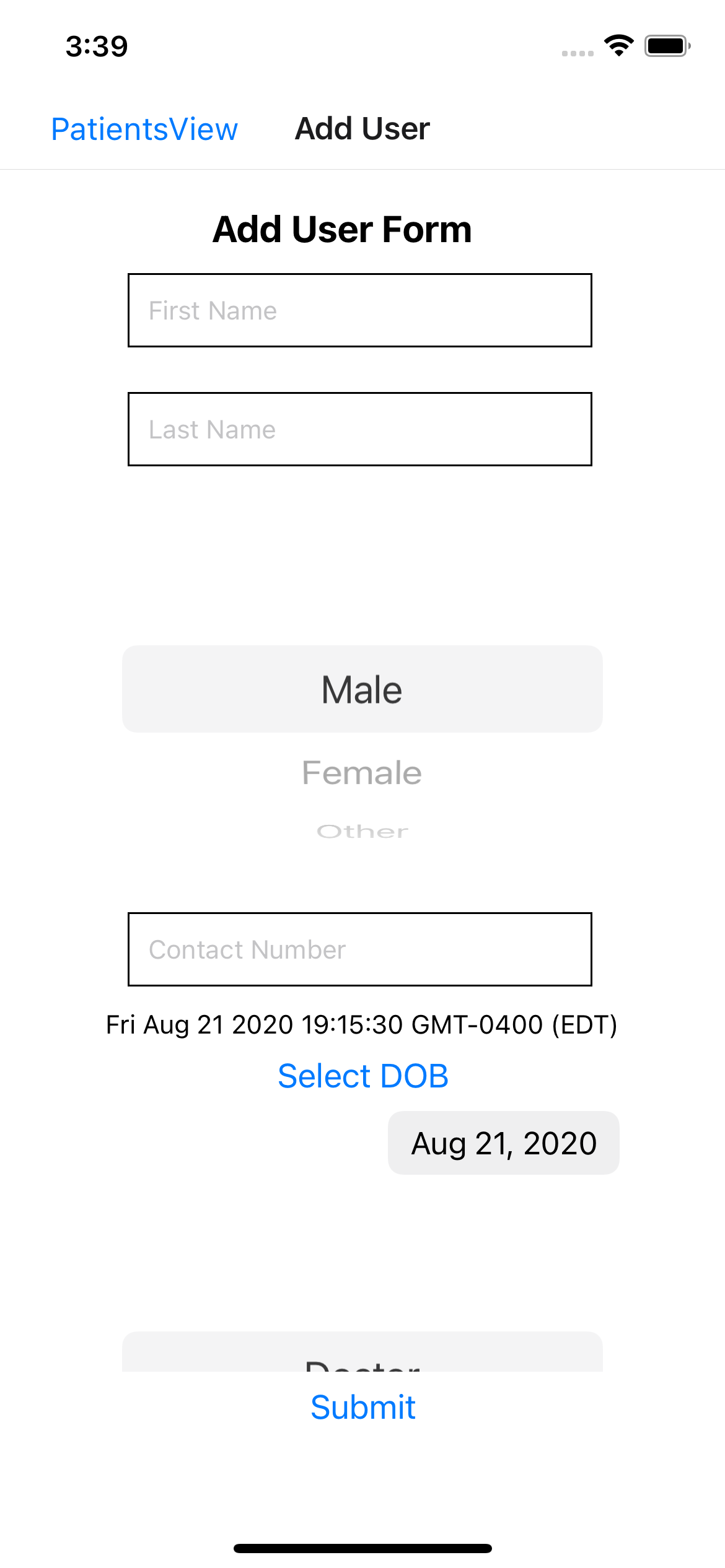Tap the Contact Number input field
725x1568 pixels.
359,949
